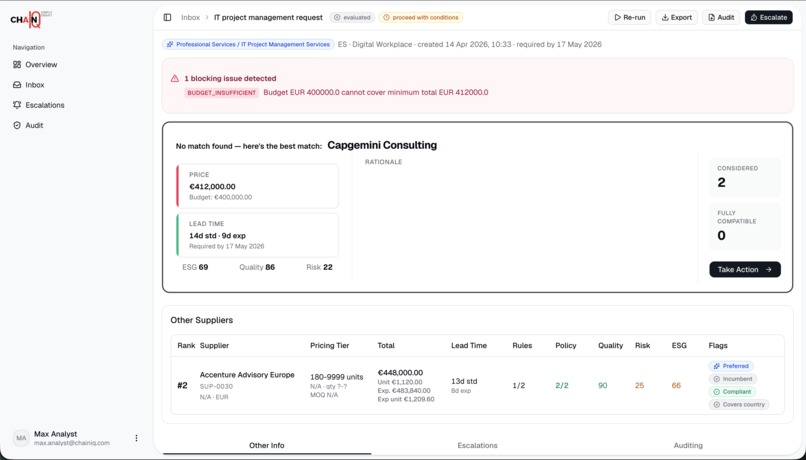Viewport: 806px width, 460px height.
Task: Click the Export button
Action: pos(676,17)
